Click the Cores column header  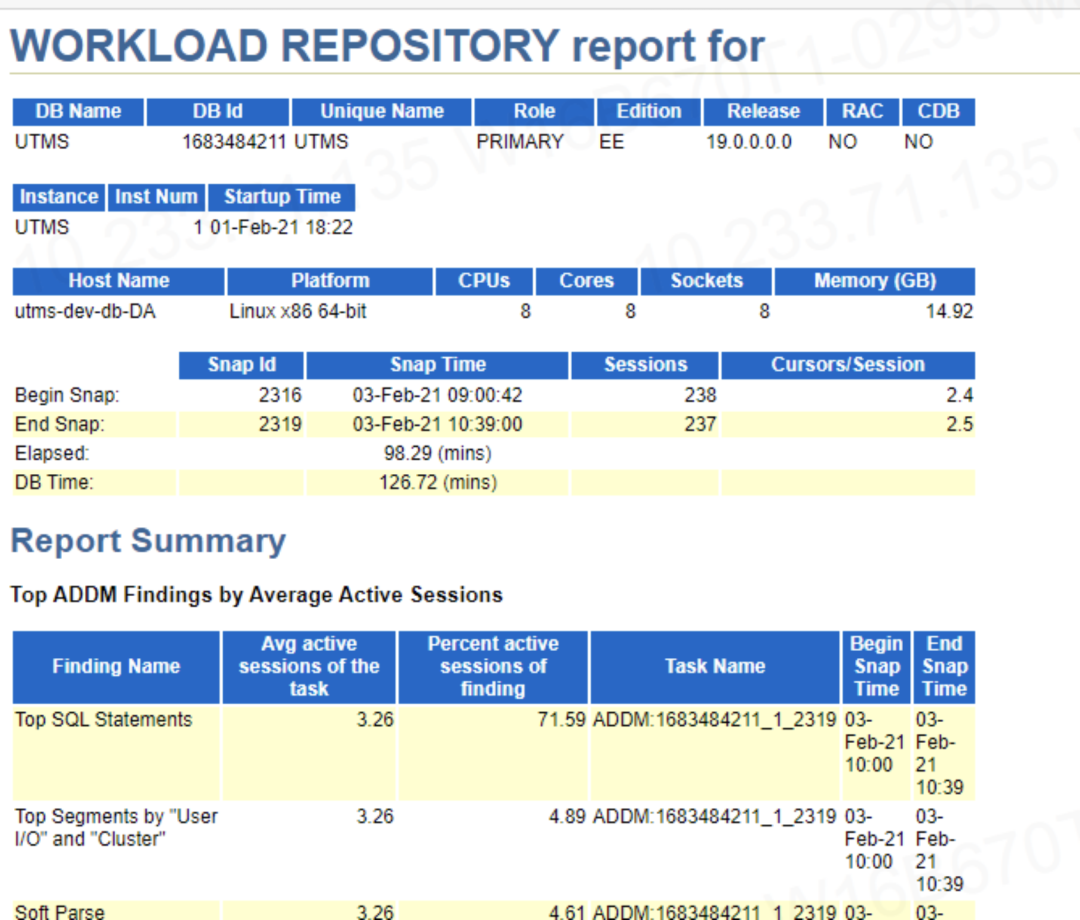586,281
